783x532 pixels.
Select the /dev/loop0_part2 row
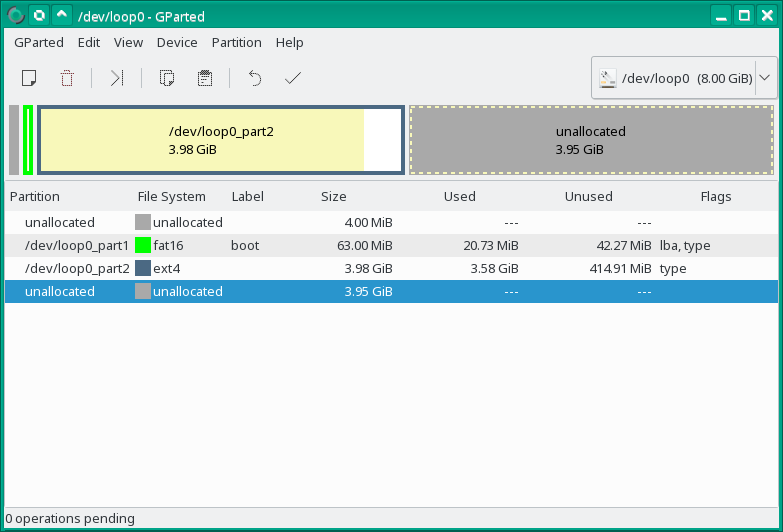[392, 268]
